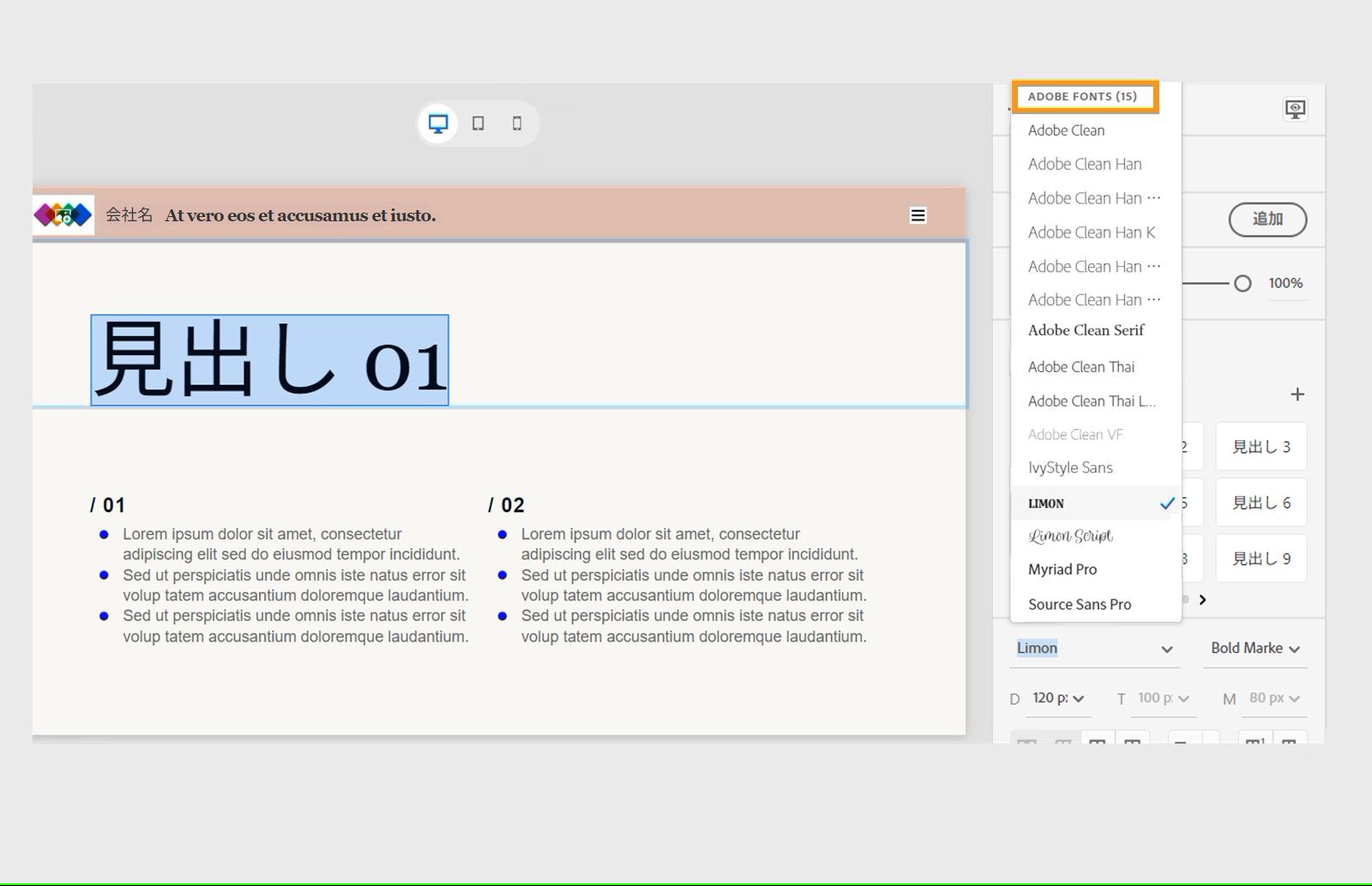Open the Bold Marke font weight dropdown

(x=1255, y=648)
